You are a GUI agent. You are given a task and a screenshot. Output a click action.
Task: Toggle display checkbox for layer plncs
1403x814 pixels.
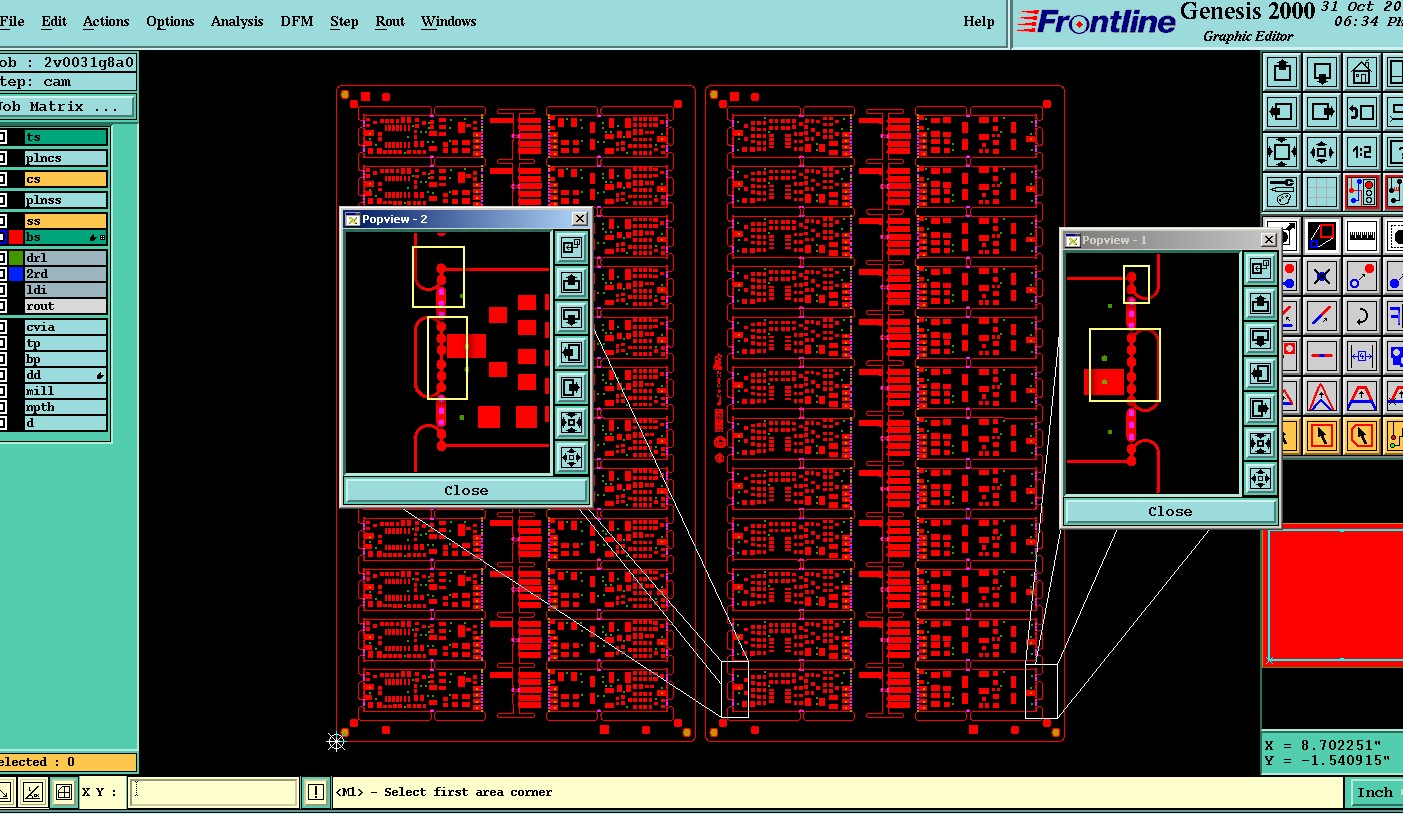[3, 158]
